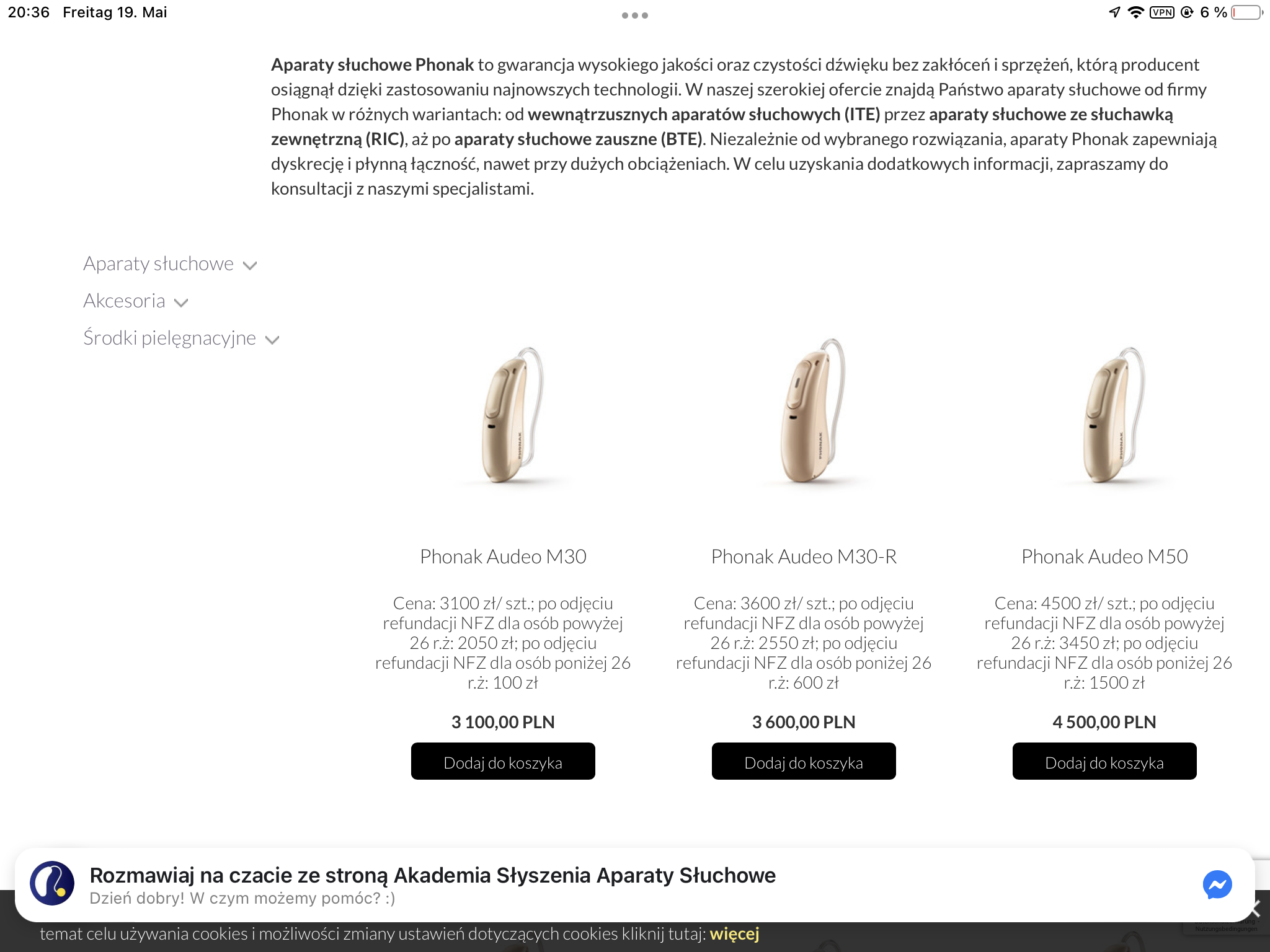Tap the VPN status indicator
This screenshot has width=1270, height=952.
coord(1161,12)
